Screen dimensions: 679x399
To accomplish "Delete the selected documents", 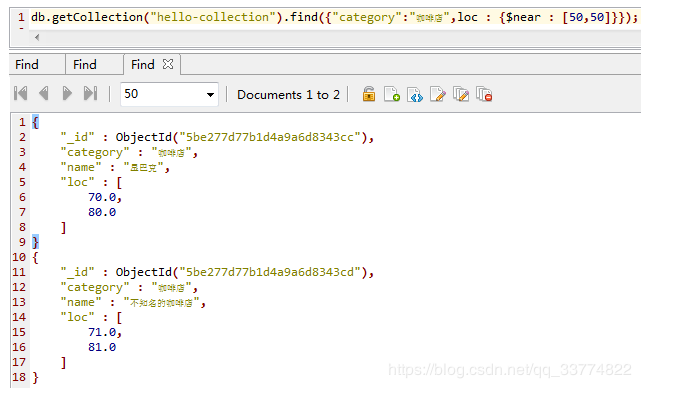I will pyautogui.click(x=484, y=94).
